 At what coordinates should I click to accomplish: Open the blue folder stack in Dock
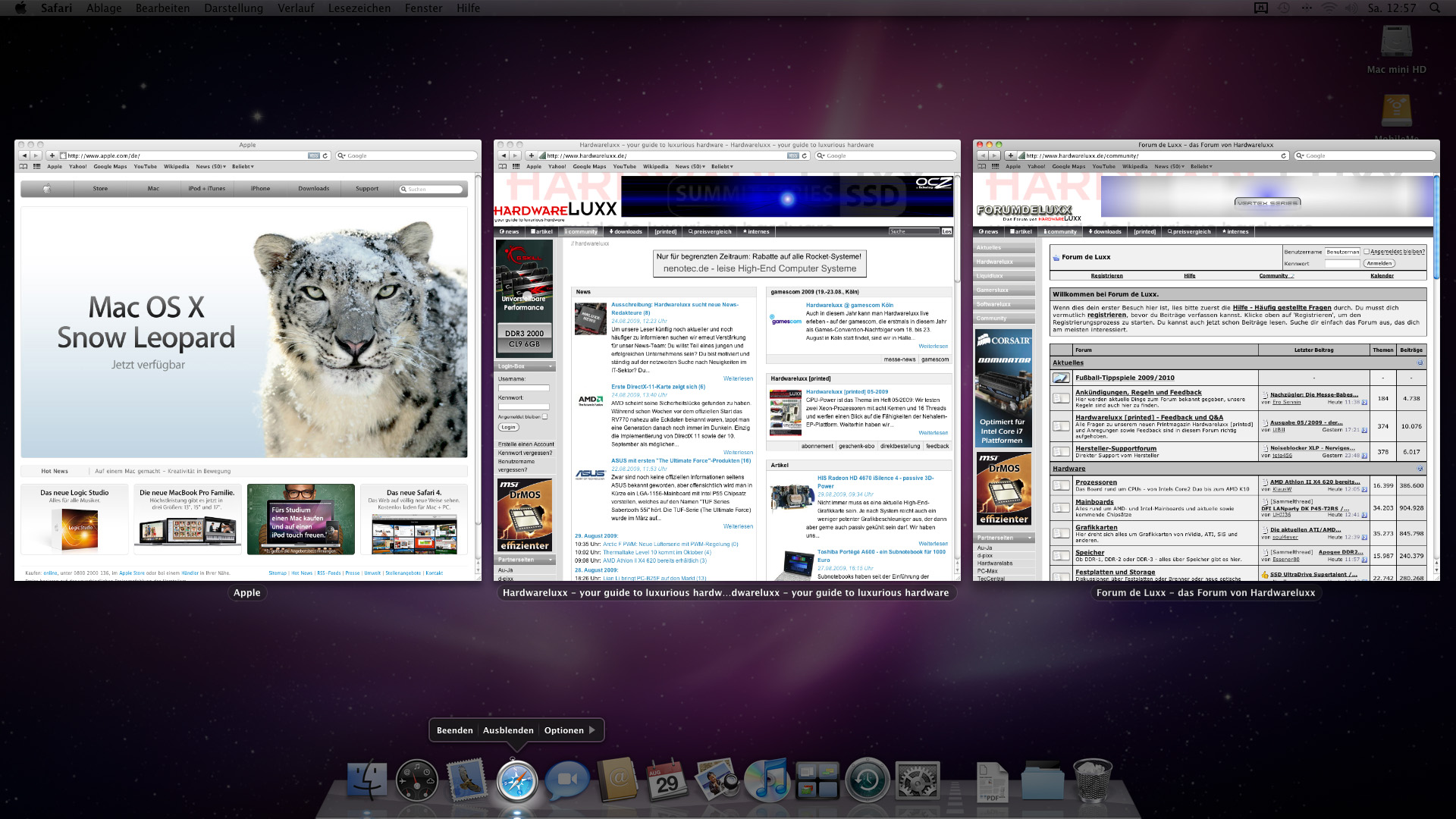click(1042, 781)
